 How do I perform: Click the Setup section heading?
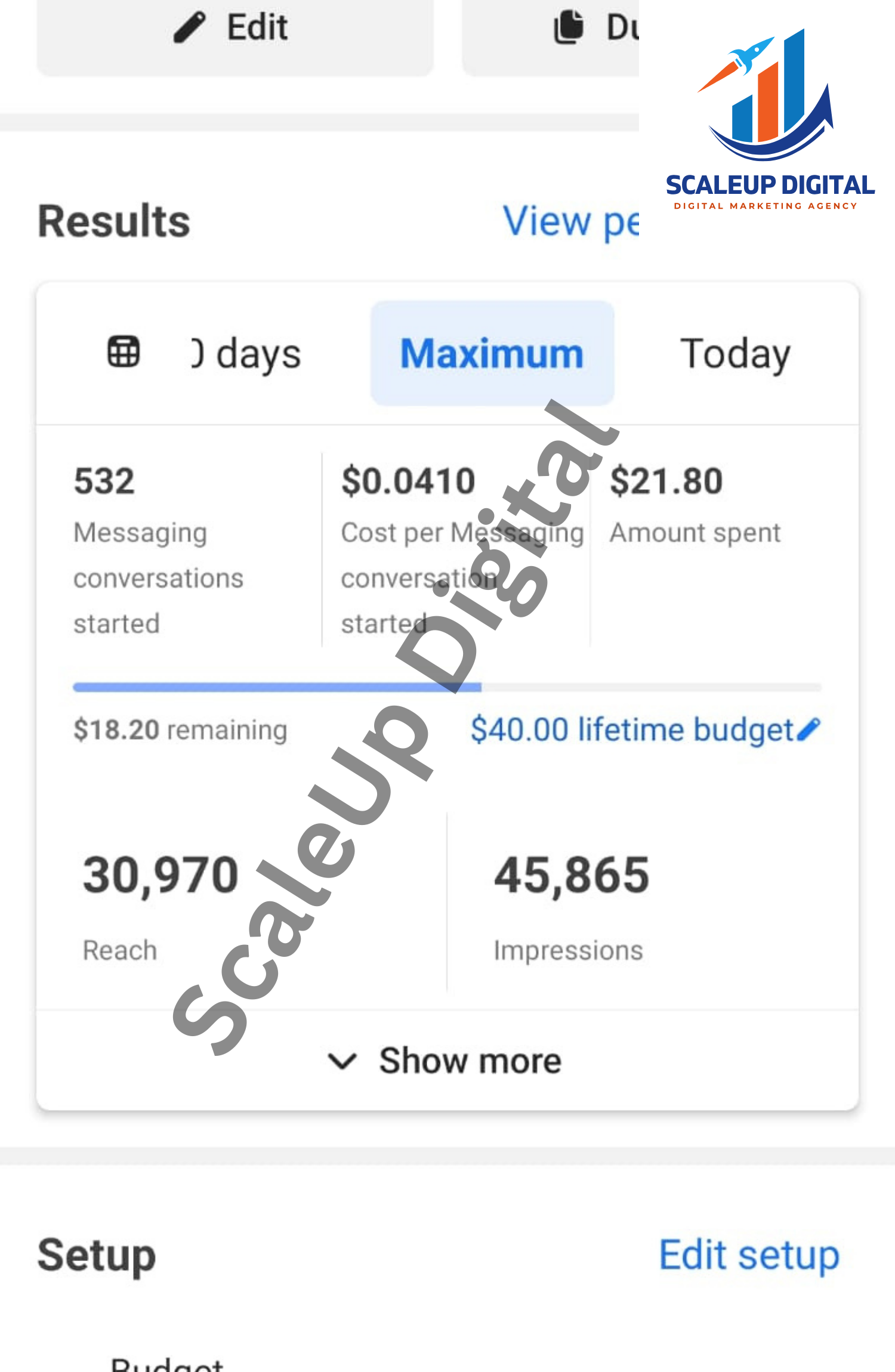pyautogui.click(x=97, y=1254)
